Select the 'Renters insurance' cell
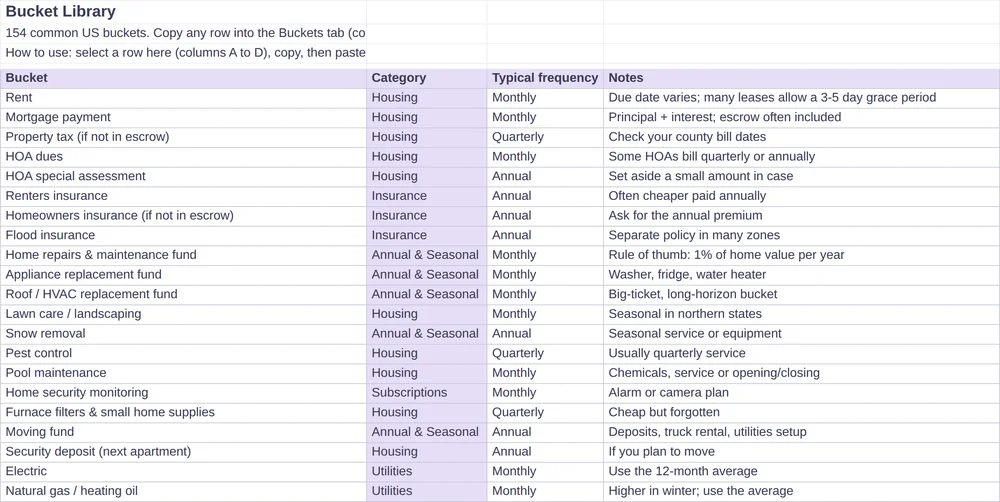 point(183,196)
